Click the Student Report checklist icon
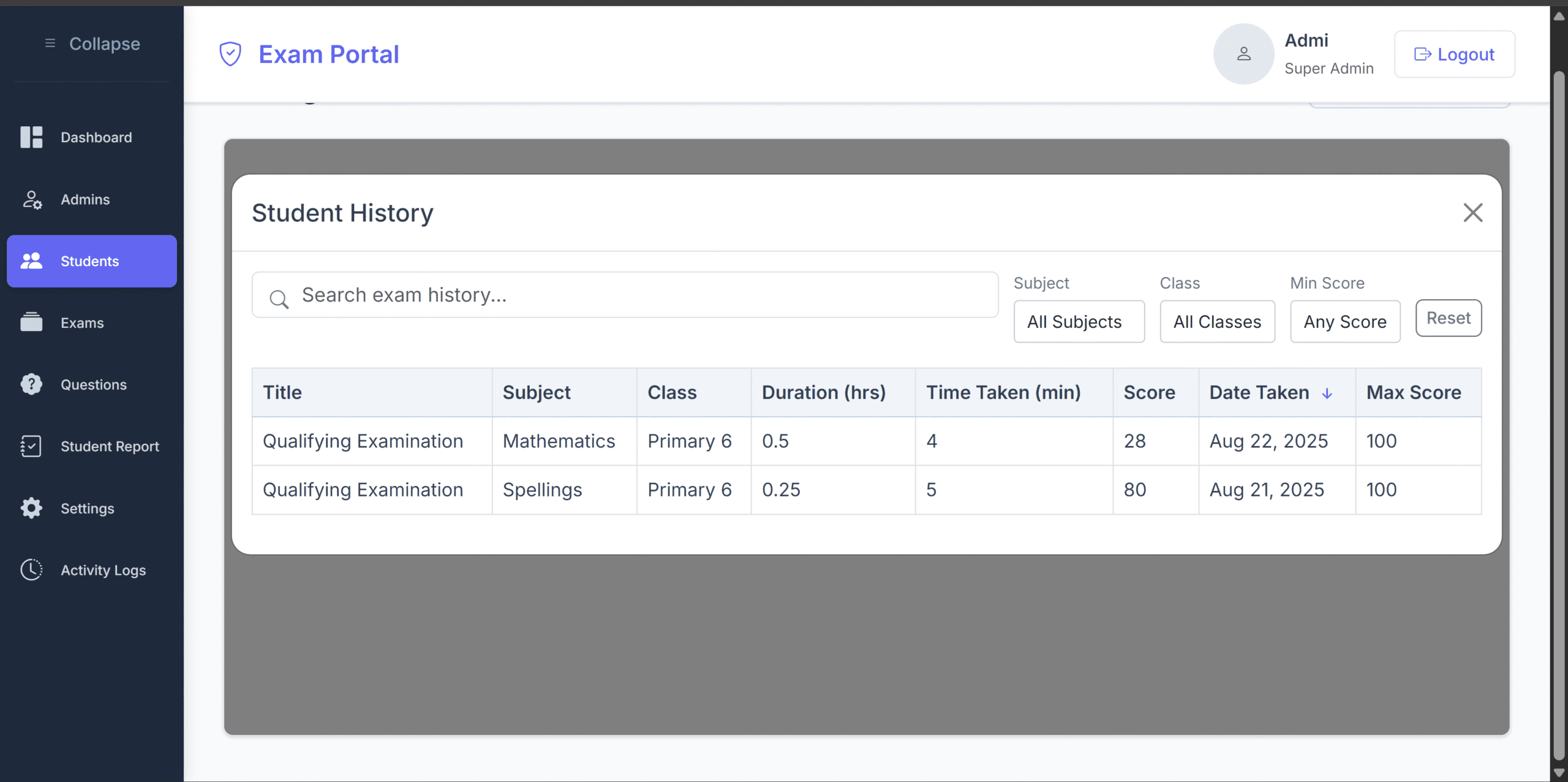The width and height of the screenshot is (1568, 782). tap(31, 446)
